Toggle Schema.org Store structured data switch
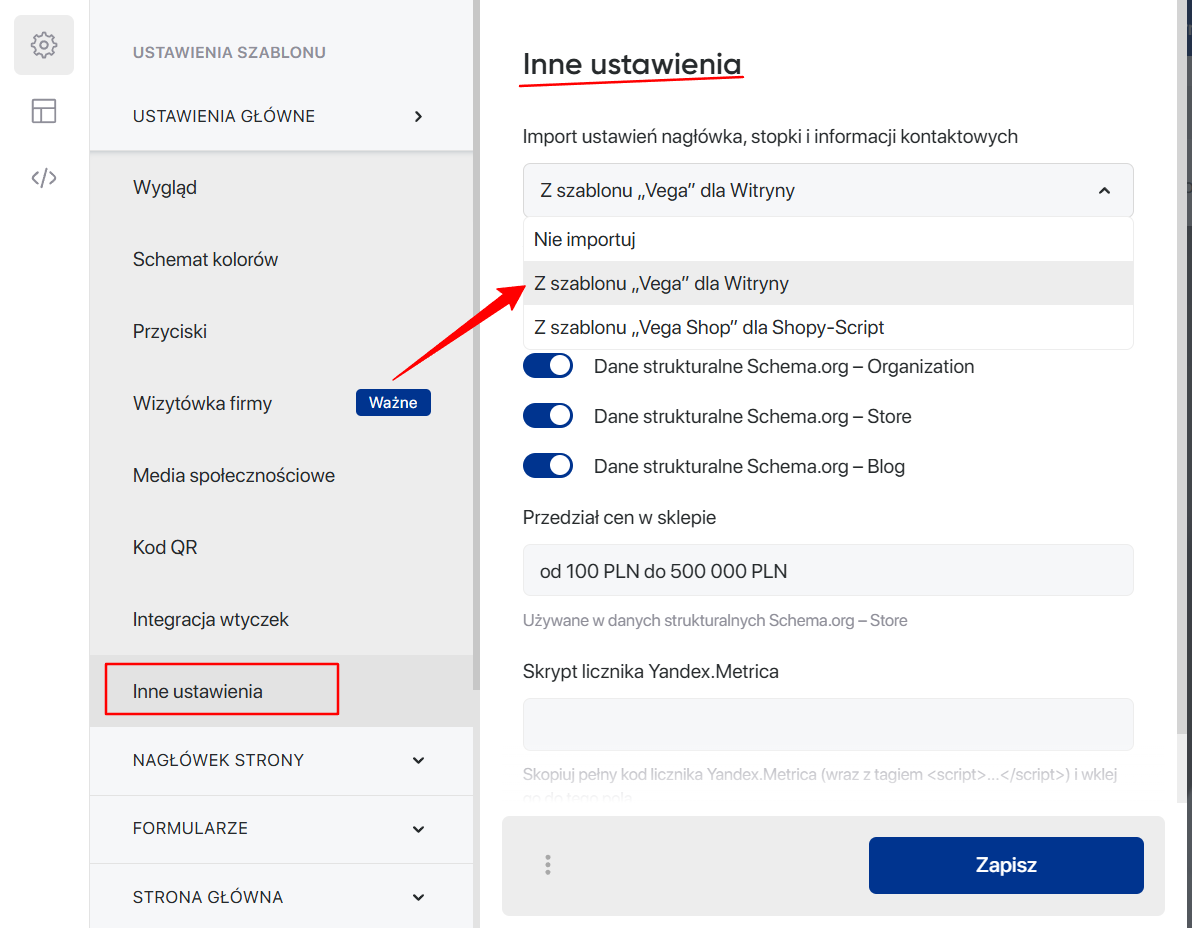Viewport: 1192px width, 928px height. pos(548,416)
